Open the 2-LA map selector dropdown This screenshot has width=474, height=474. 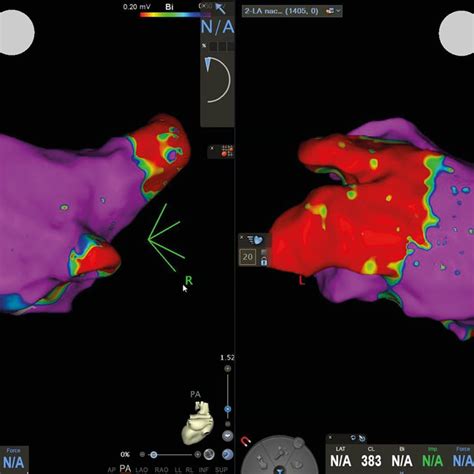click(x=292, y=11)
